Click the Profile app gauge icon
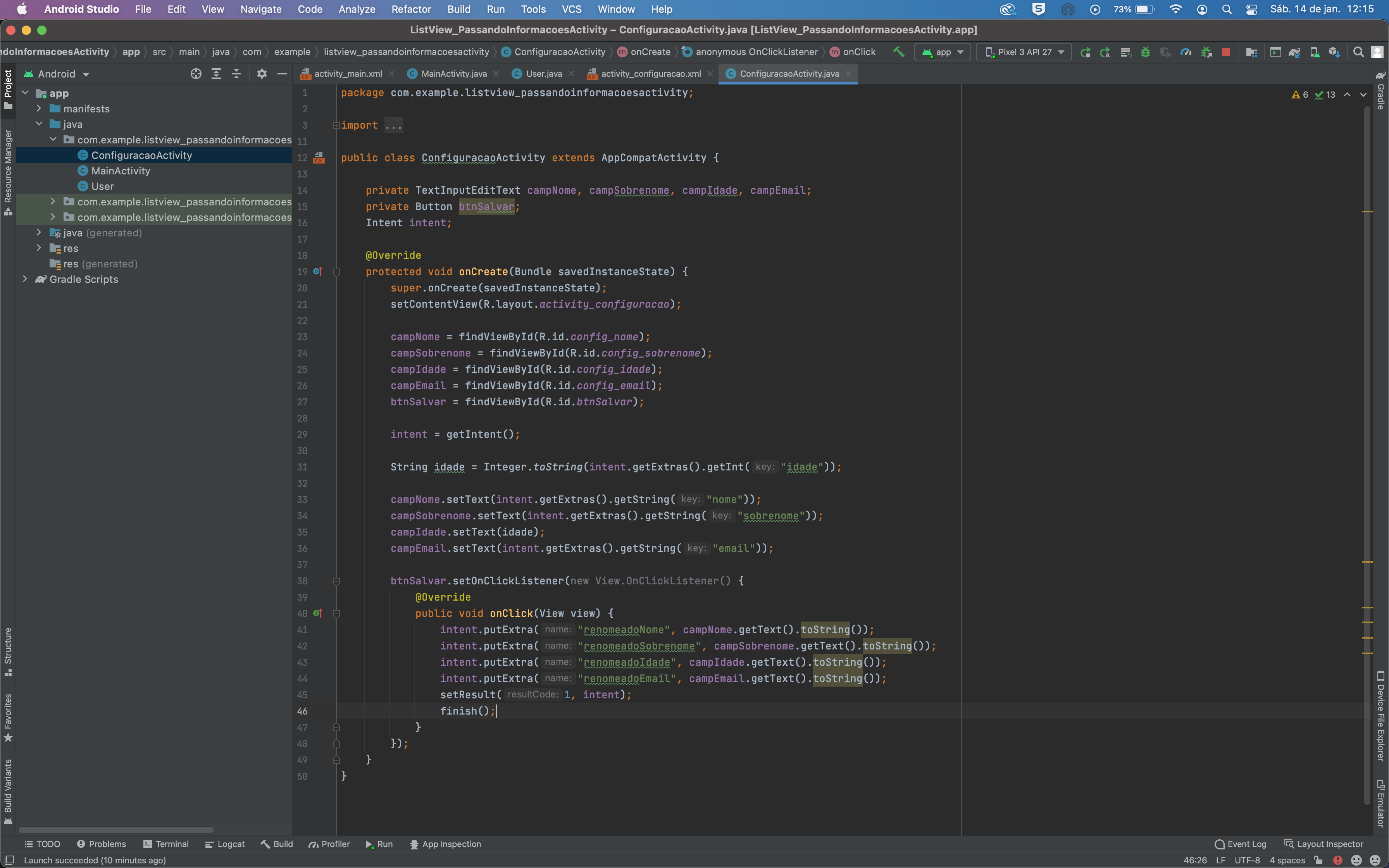Viewport: 1389px width, 868px height. point(1186,52)
